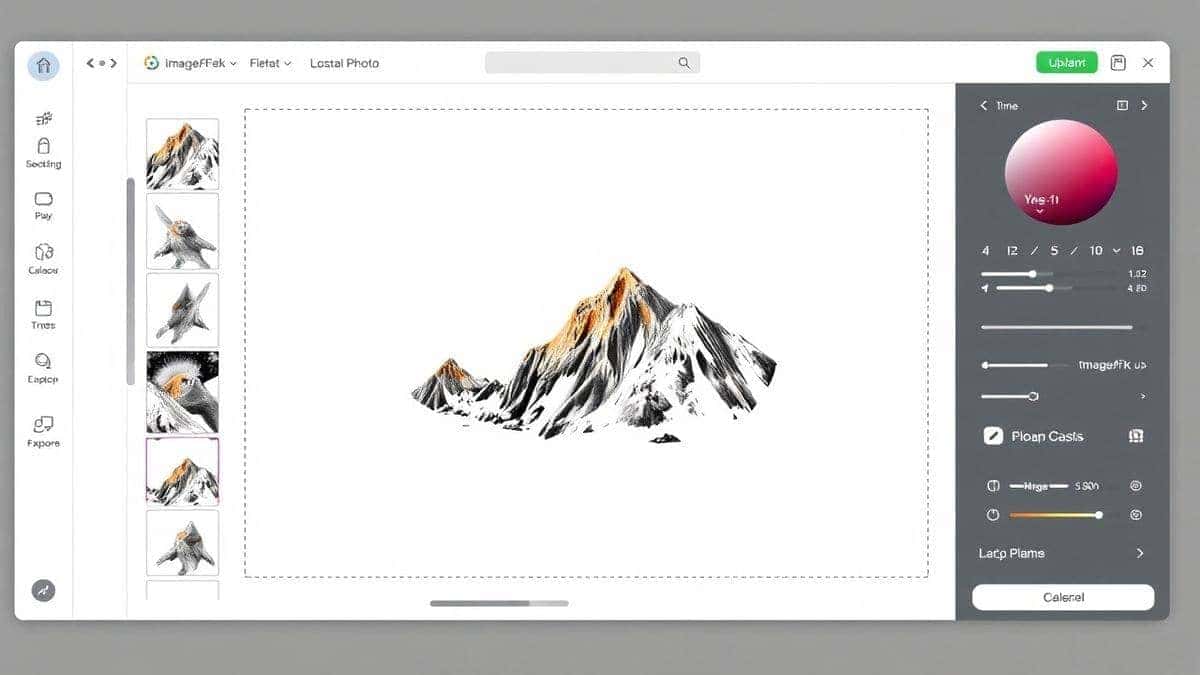Select the Play tool in sidebar
This screenshot has width=1200, height=675.
pos(43,199)
